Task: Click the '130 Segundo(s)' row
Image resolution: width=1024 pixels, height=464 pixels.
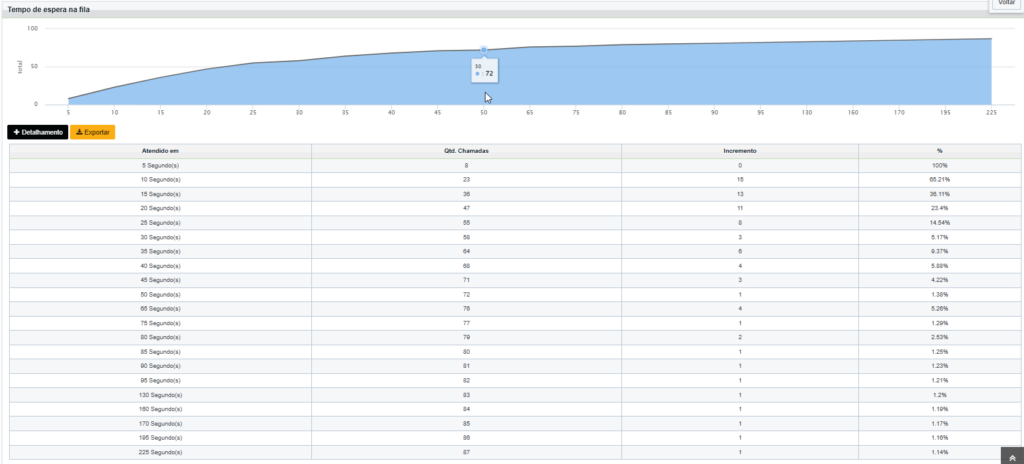Action: pyautogui.click(x=515, y=395)
